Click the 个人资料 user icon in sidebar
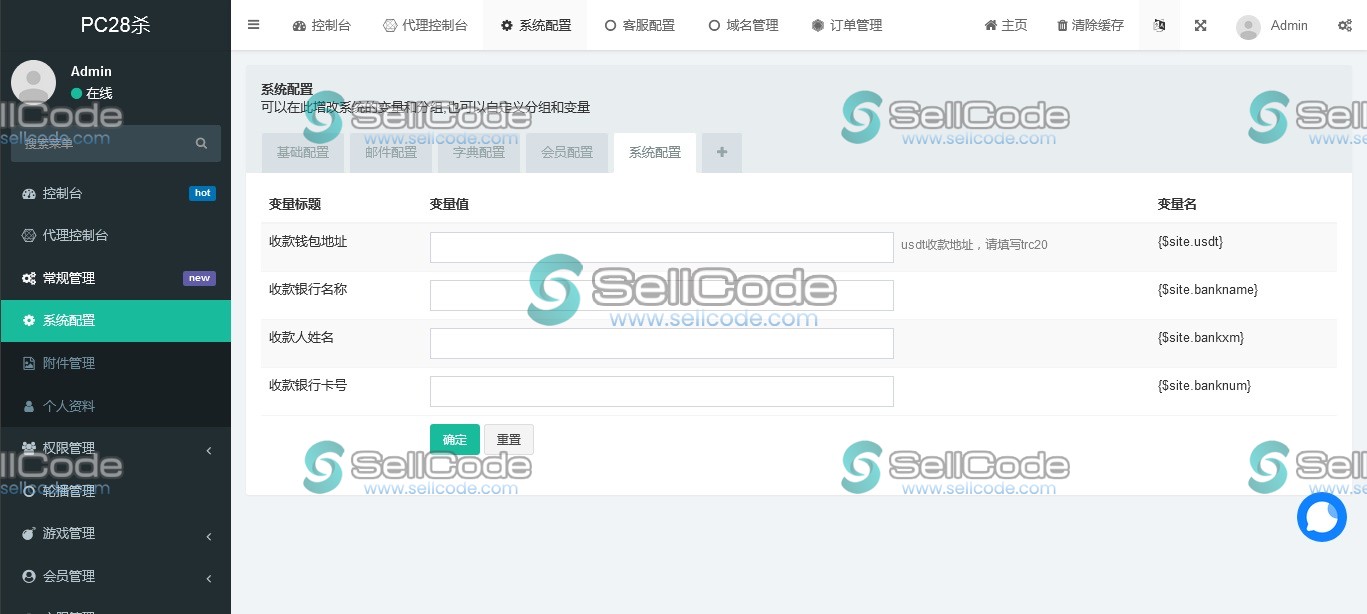Viewport: 1367px width, 614px height. (x=29, y=406)
